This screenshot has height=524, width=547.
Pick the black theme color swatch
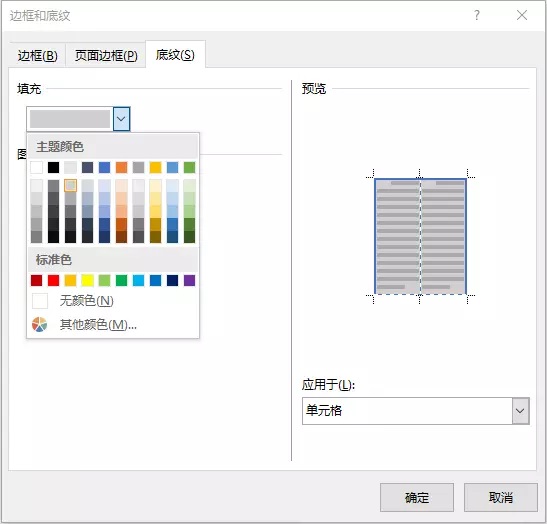point(53,167)
